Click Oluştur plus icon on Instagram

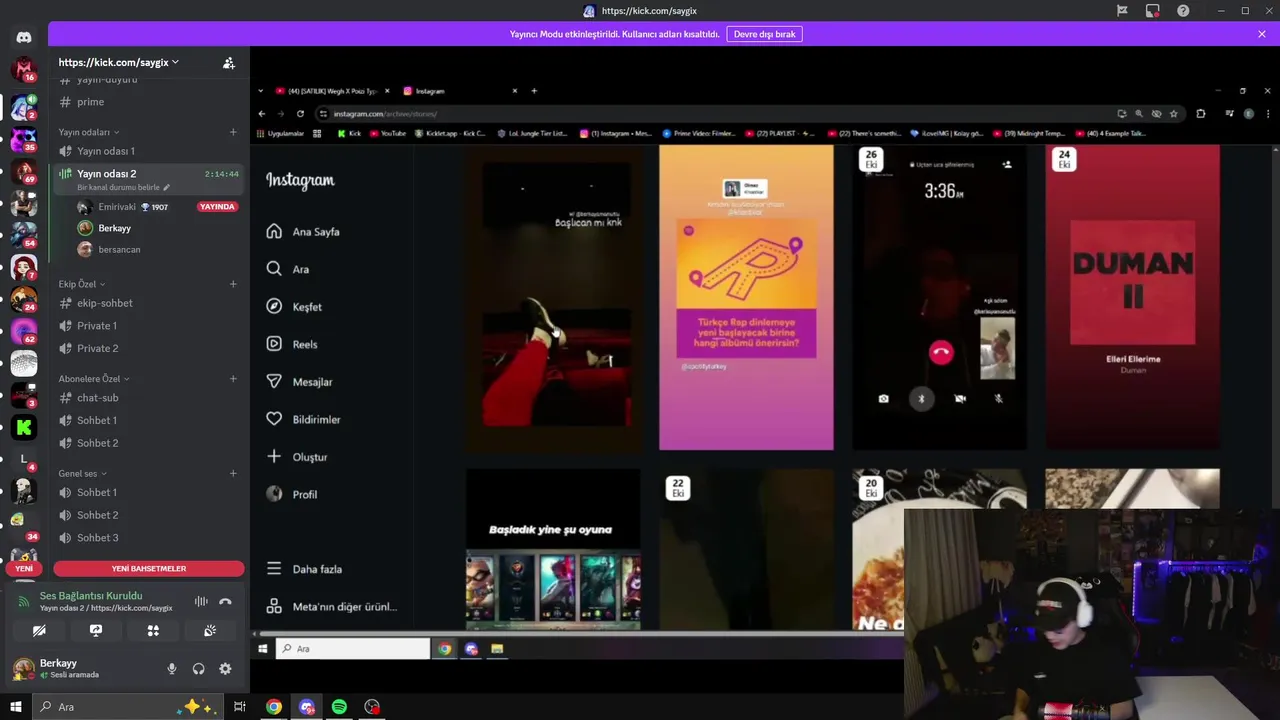274,456
